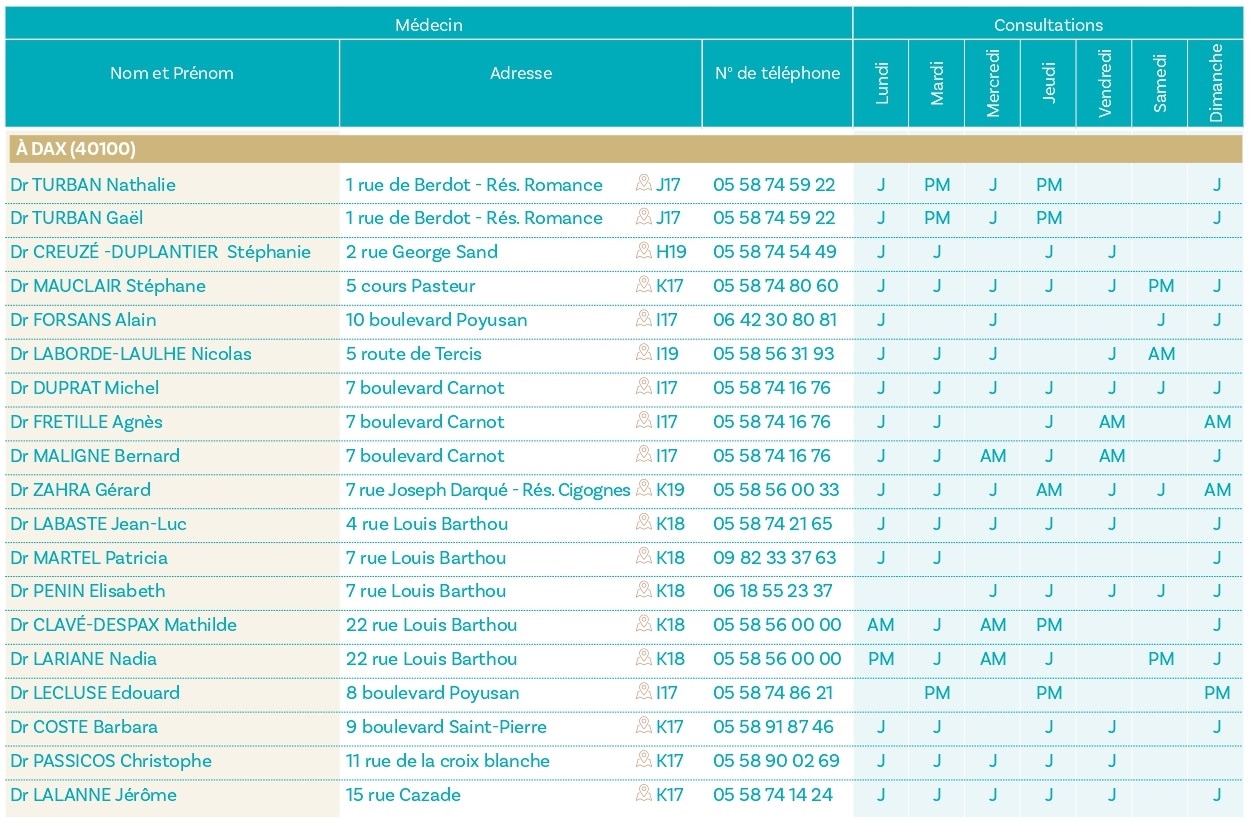The width and height of the screenshot is (1251, 823).
Task: Click the map pin icon in Dr TURBAN Gaël's row
Action: (644, 216)
